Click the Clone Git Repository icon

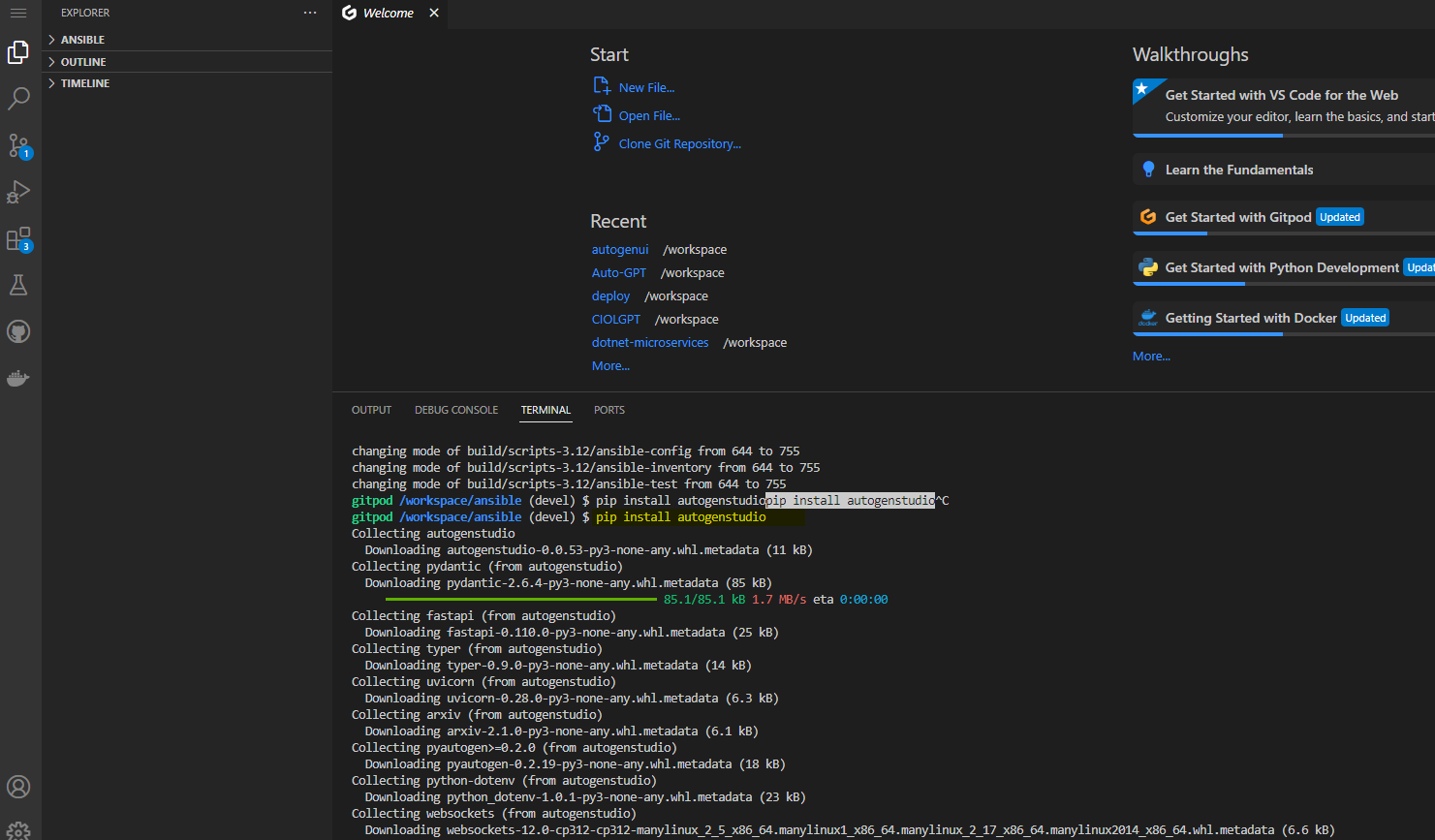pyautogui.click(x=602, y=142)
